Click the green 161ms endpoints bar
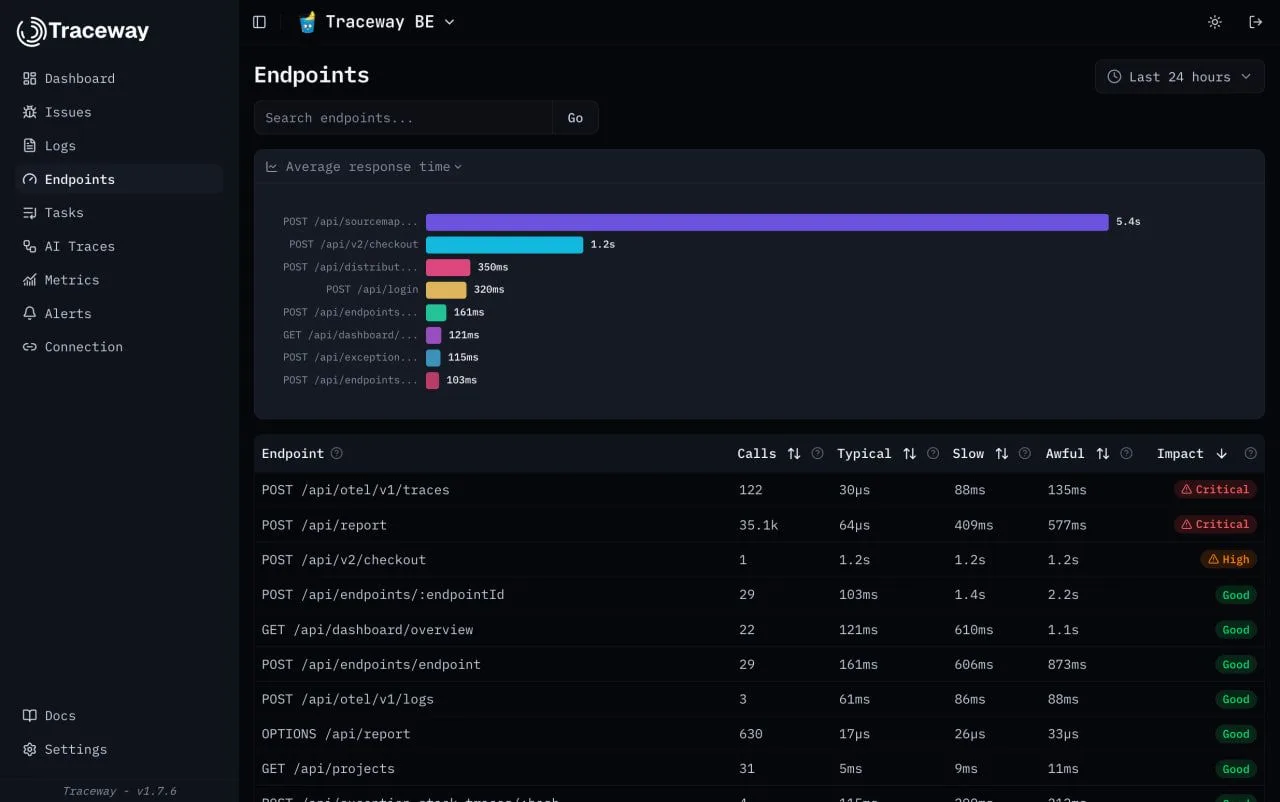Viewport: 1280px width, 802px height. tap(436, 312)
